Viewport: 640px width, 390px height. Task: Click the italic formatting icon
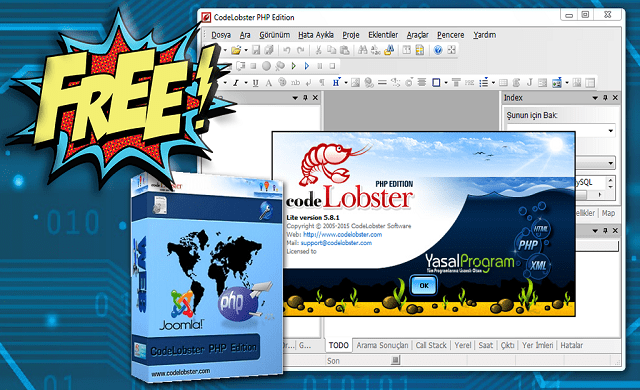point(236,83)
